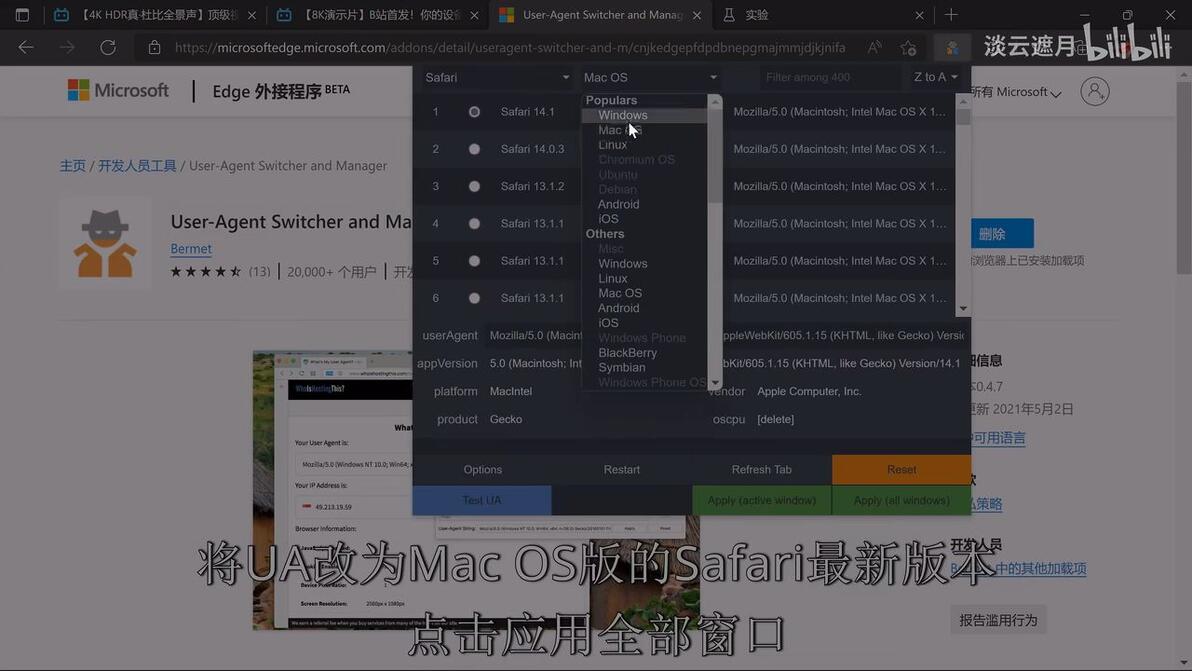The width and height of the screenshot is (1192, 671).
Task: Click the User-Agent Switcher extension toolbar icon
Action: click(952, 48)
